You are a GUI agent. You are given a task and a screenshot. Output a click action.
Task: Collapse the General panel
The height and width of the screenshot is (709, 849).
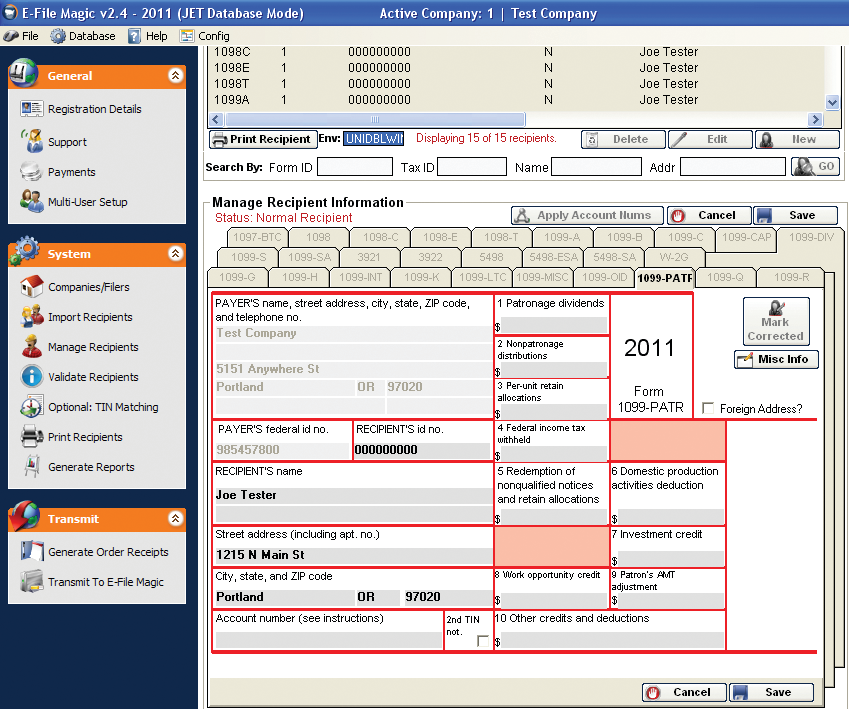(x=175, y=76)
